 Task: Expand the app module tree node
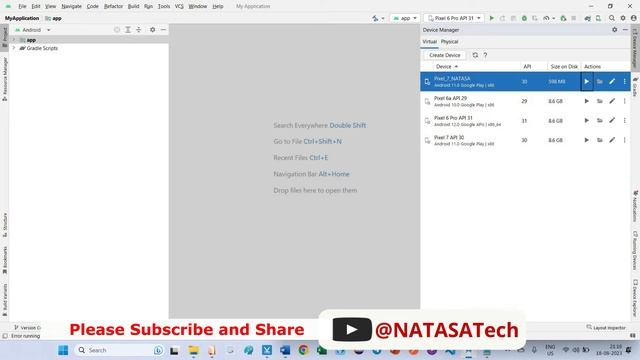14,40
